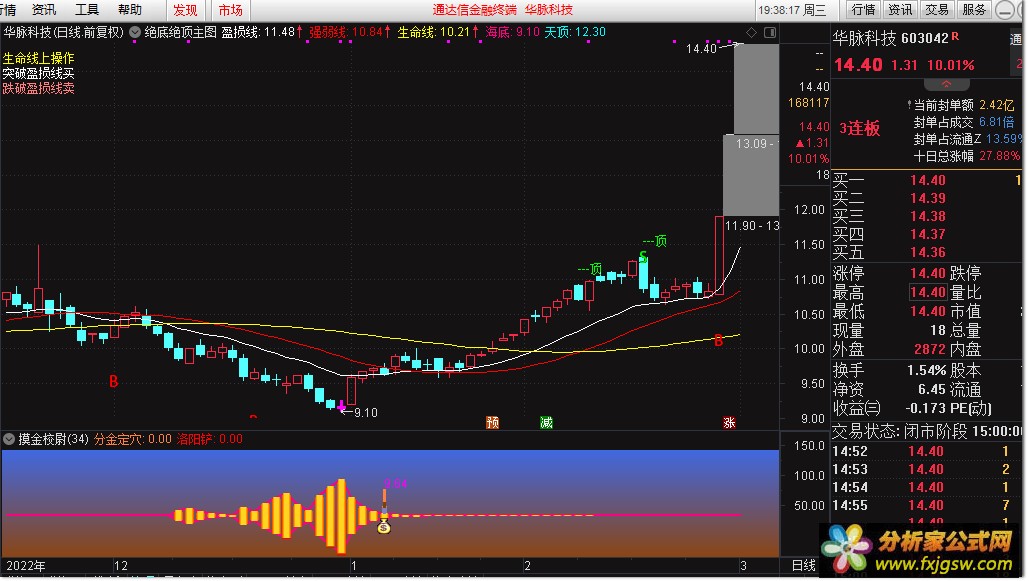Screen dimensions: 1029x581
Task: Click the 涨停 14.40 value
Action: (928, 273)
